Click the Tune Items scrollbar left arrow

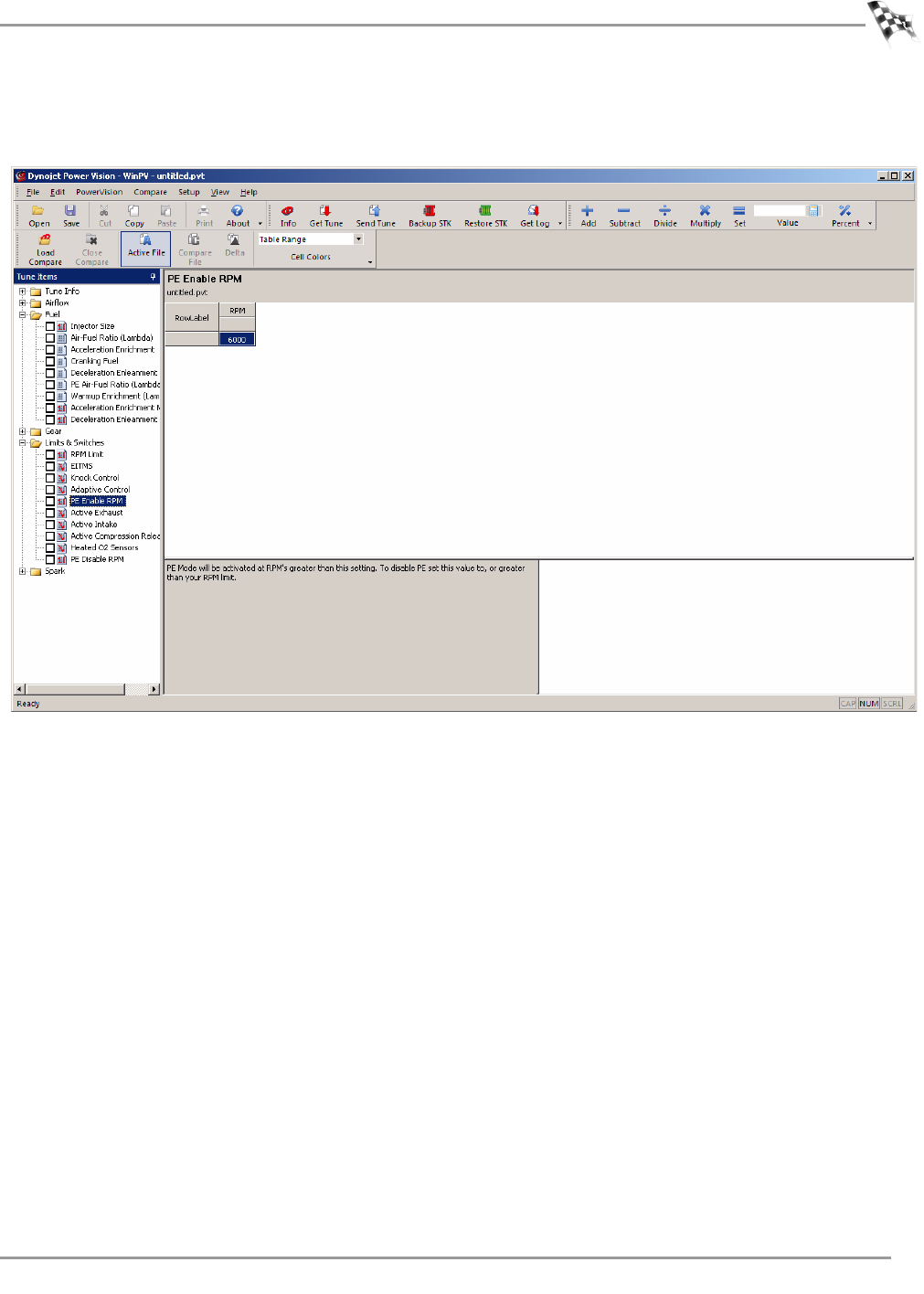click(19, 689)
